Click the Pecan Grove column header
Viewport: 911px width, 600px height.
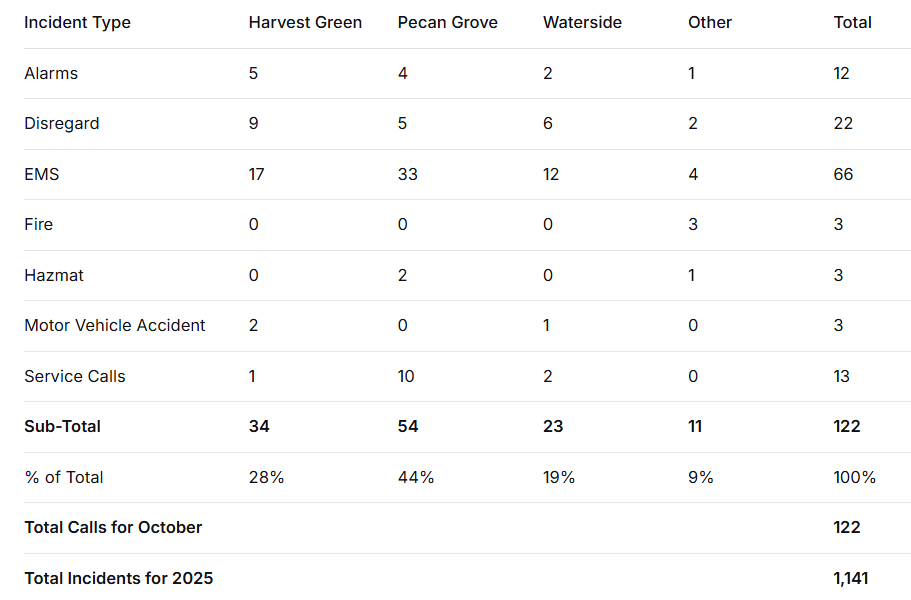pyautogui.click(x=447, y=22)
